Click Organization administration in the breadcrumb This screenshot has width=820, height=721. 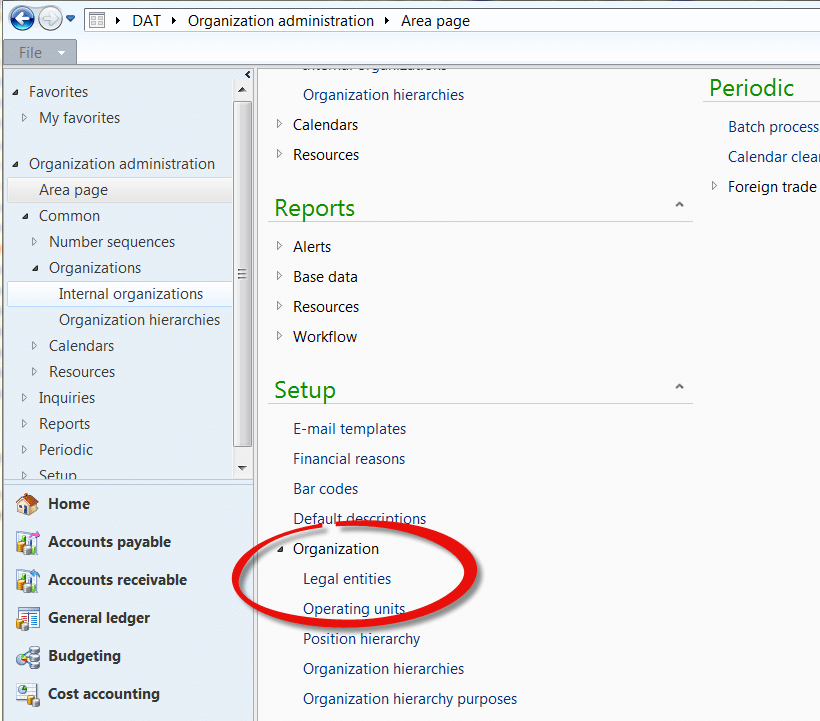point(280,20)
